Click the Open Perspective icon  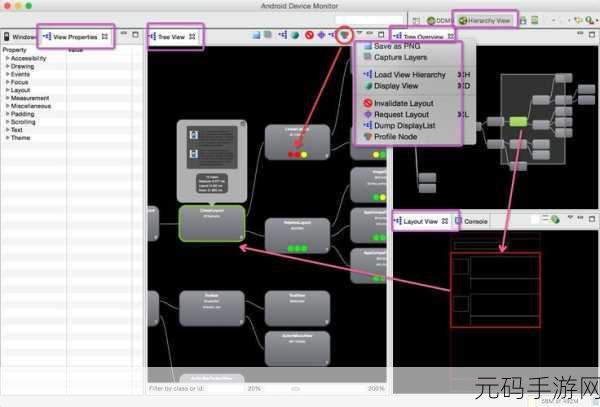[x=416, y=20]
